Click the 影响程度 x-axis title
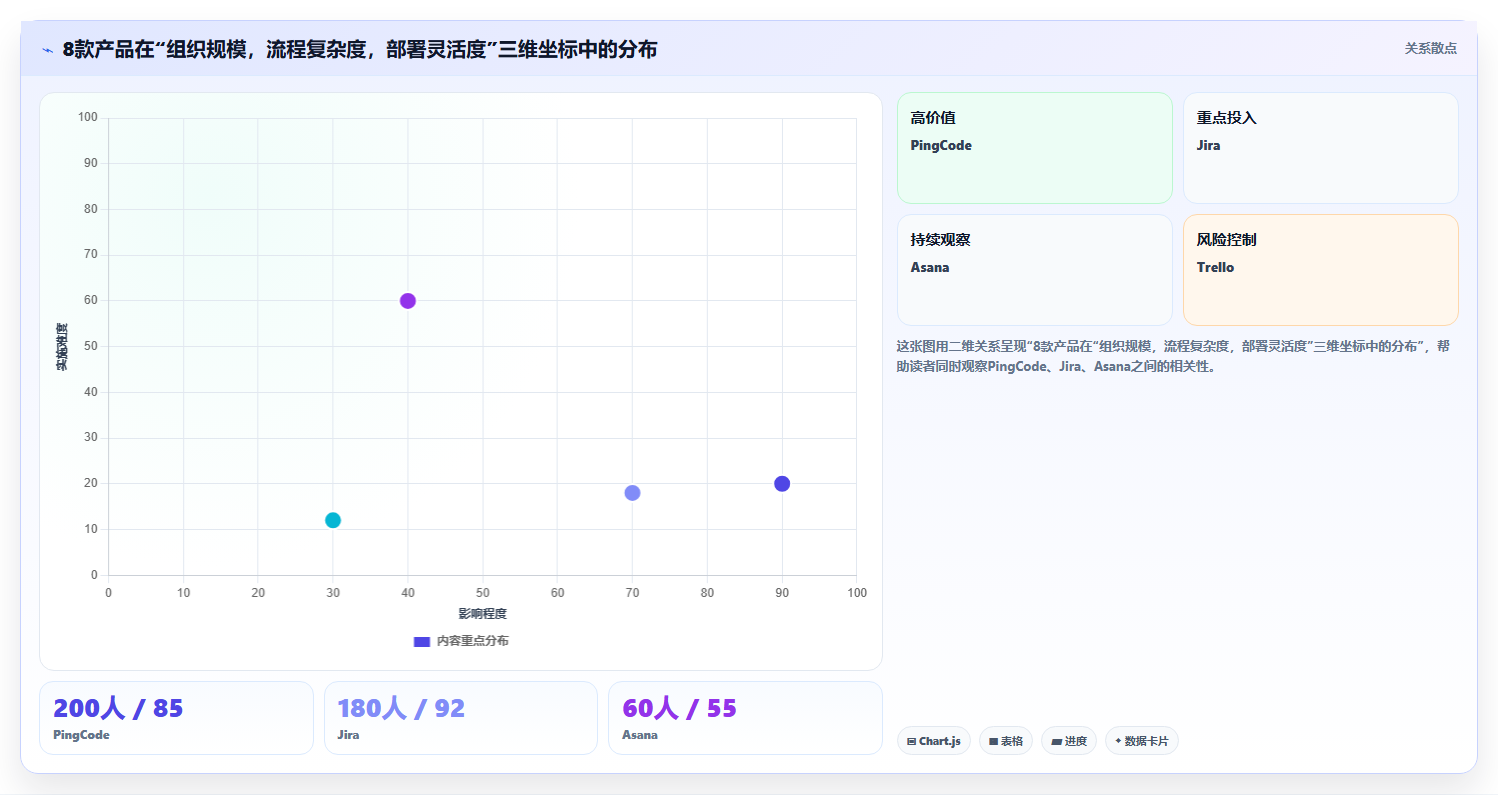1498x795 pixels. (x=482, y=614)
